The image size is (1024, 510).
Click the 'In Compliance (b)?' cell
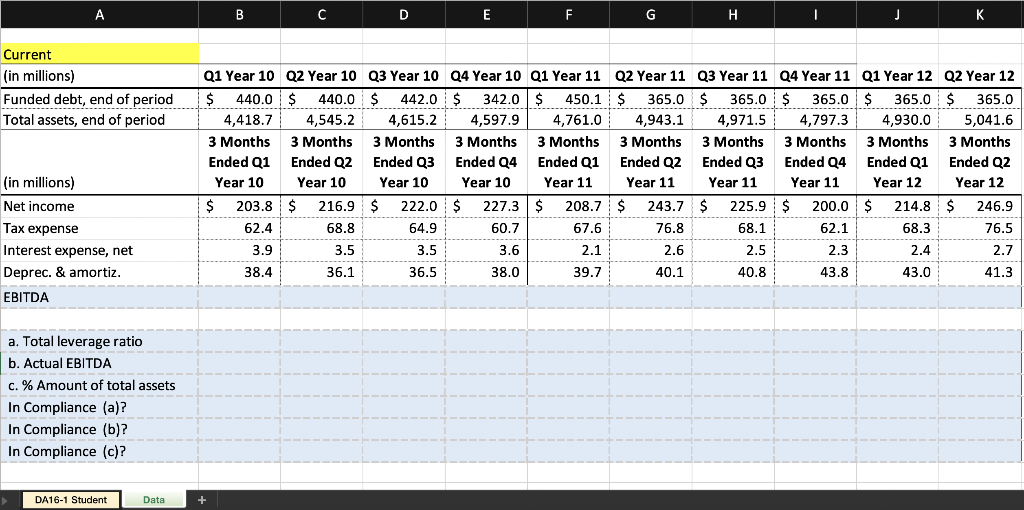(99, 430)
